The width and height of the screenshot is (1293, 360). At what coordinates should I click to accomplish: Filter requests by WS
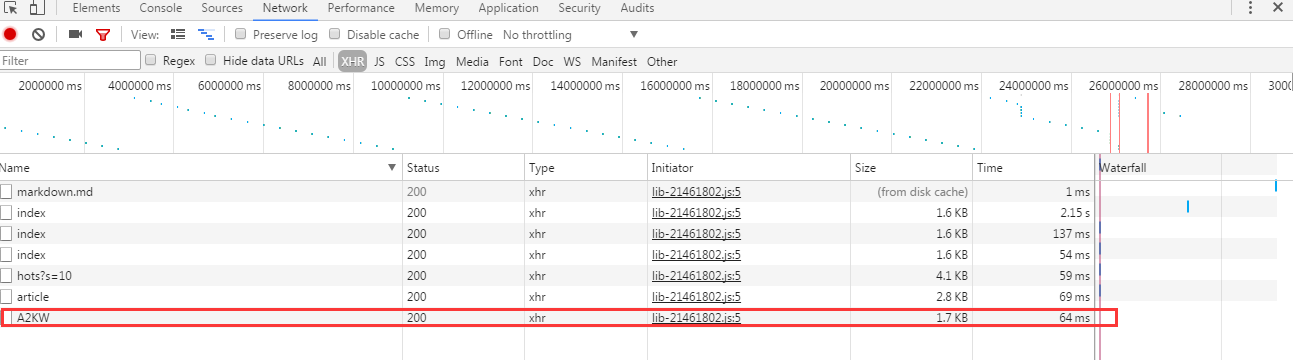coord(572,61)
